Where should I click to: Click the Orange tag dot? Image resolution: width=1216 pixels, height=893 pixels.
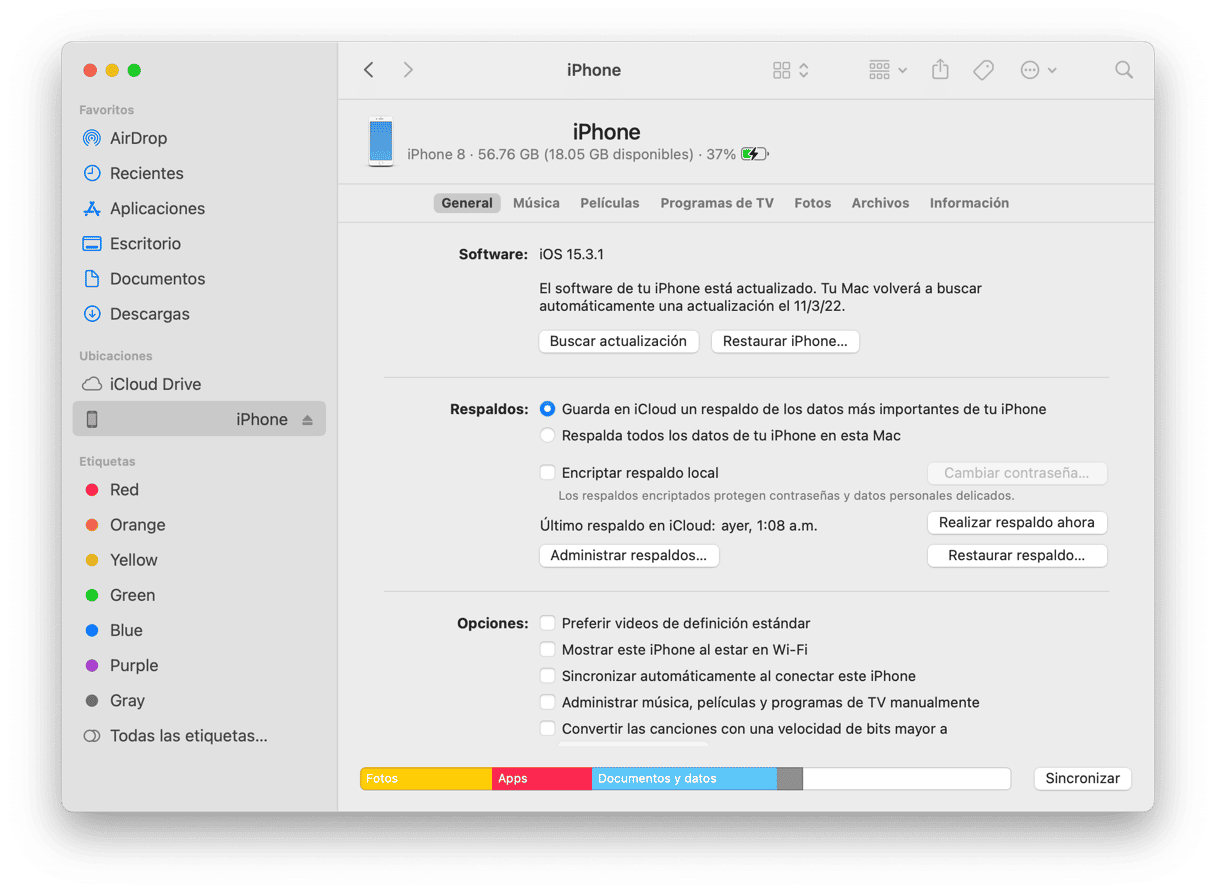pyautogui.click(x=92, y=525)
